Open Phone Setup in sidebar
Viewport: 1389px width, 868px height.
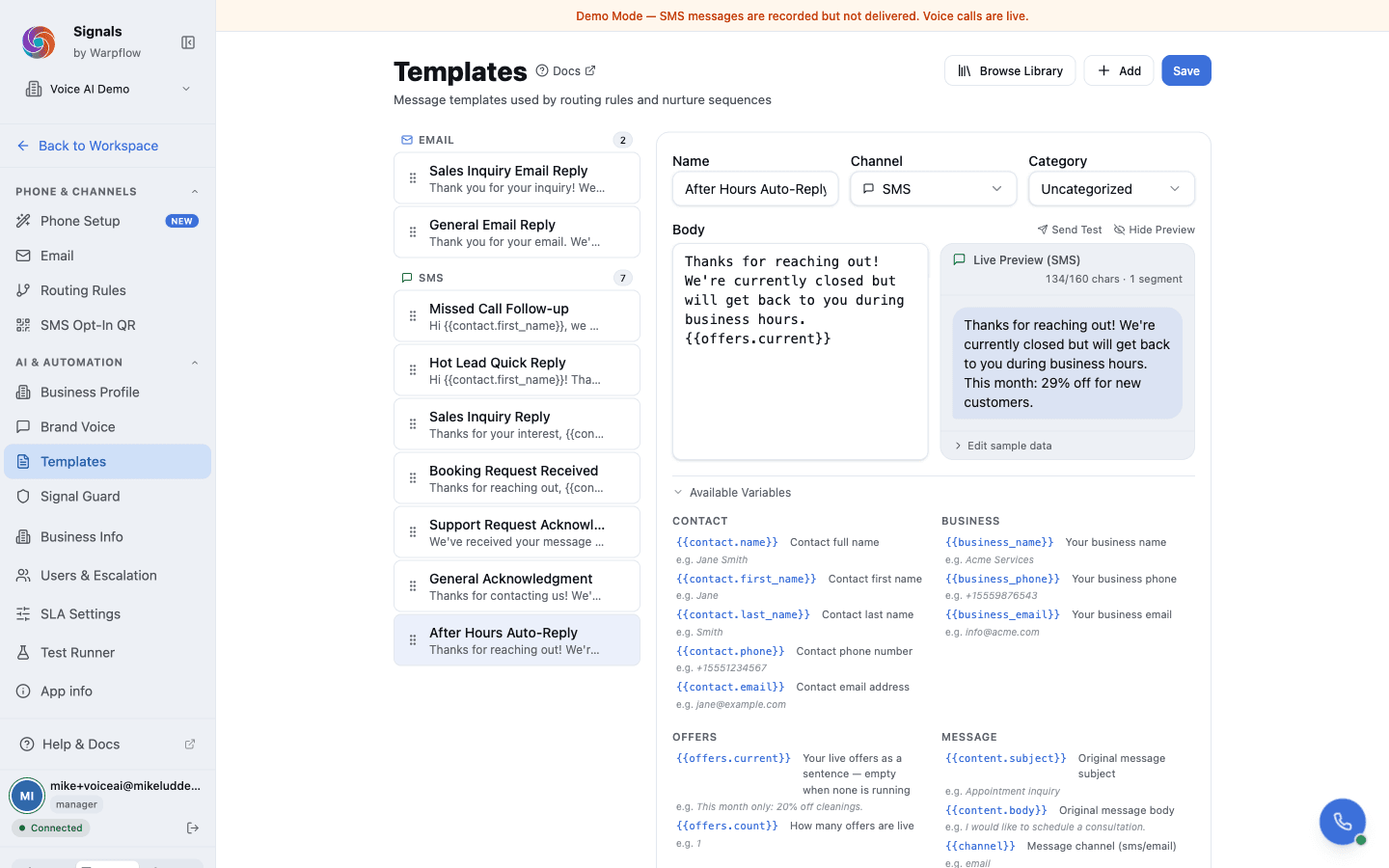pos(107,221)
